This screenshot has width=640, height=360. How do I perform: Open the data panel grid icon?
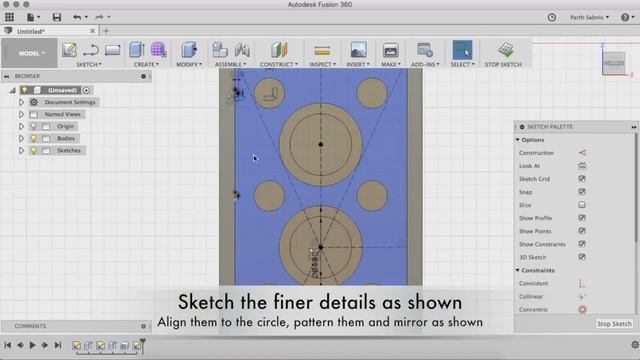[x=9, y=17]
